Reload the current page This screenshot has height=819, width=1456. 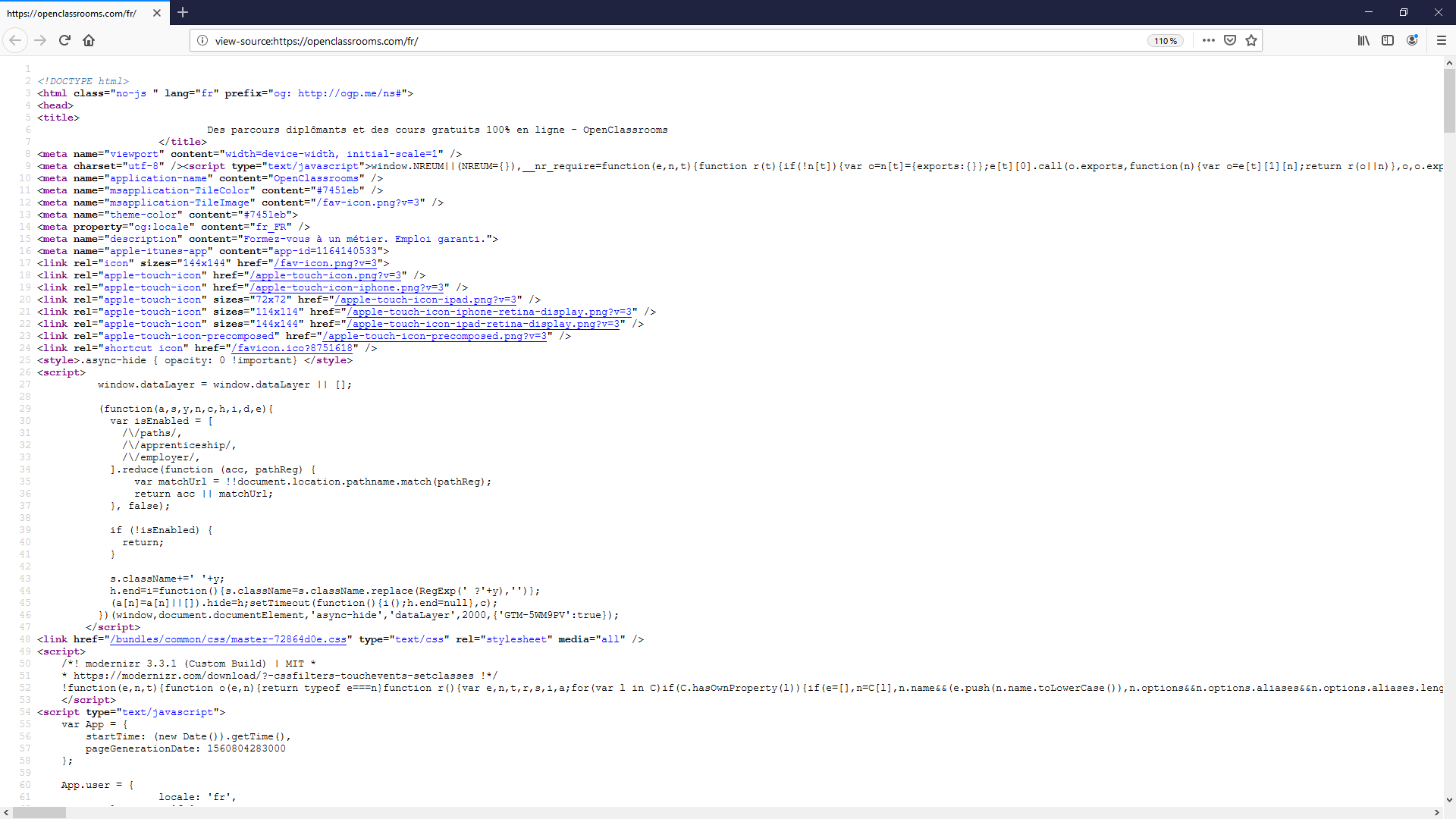pos(64,40)
